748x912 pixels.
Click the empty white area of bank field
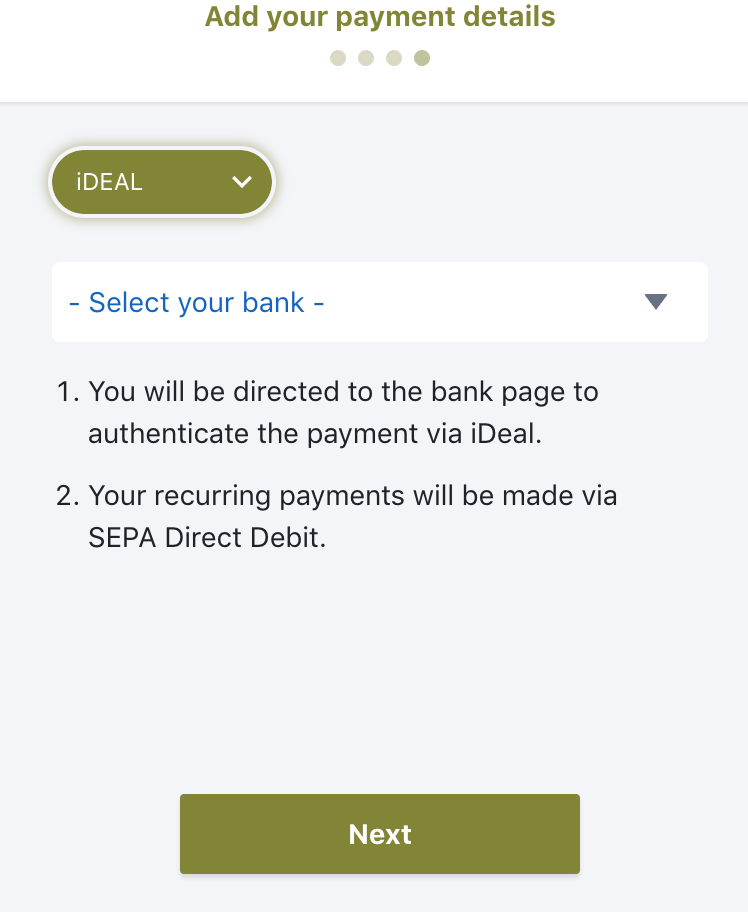[x=480, y=302]
